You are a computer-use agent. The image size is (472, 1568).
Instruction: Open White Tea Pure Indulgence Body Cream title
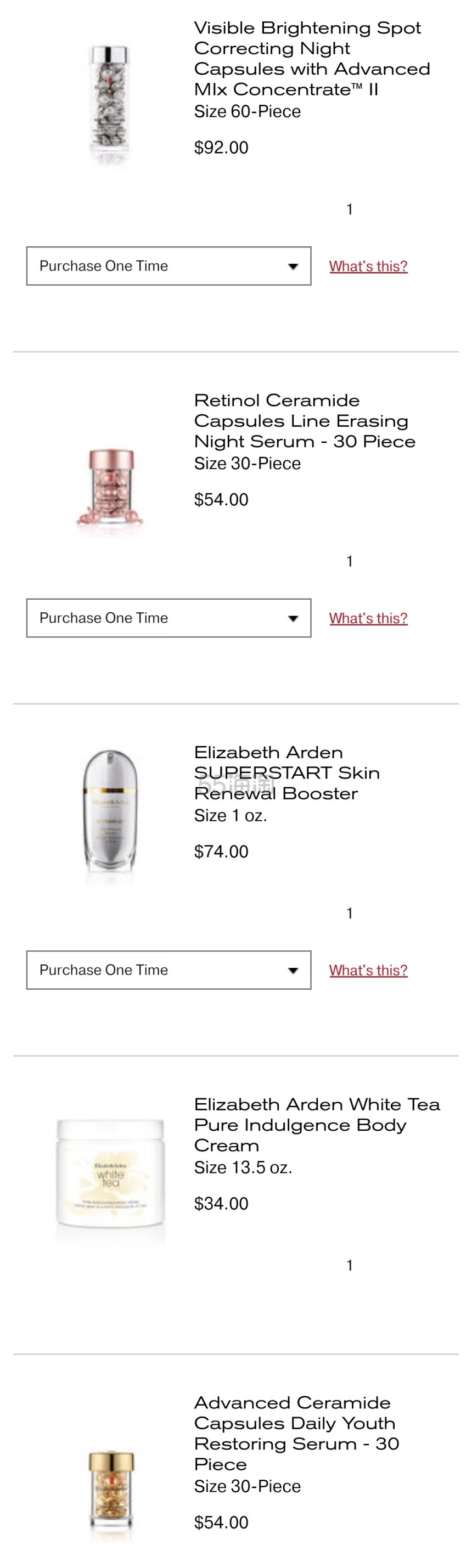coord(317,1124)
